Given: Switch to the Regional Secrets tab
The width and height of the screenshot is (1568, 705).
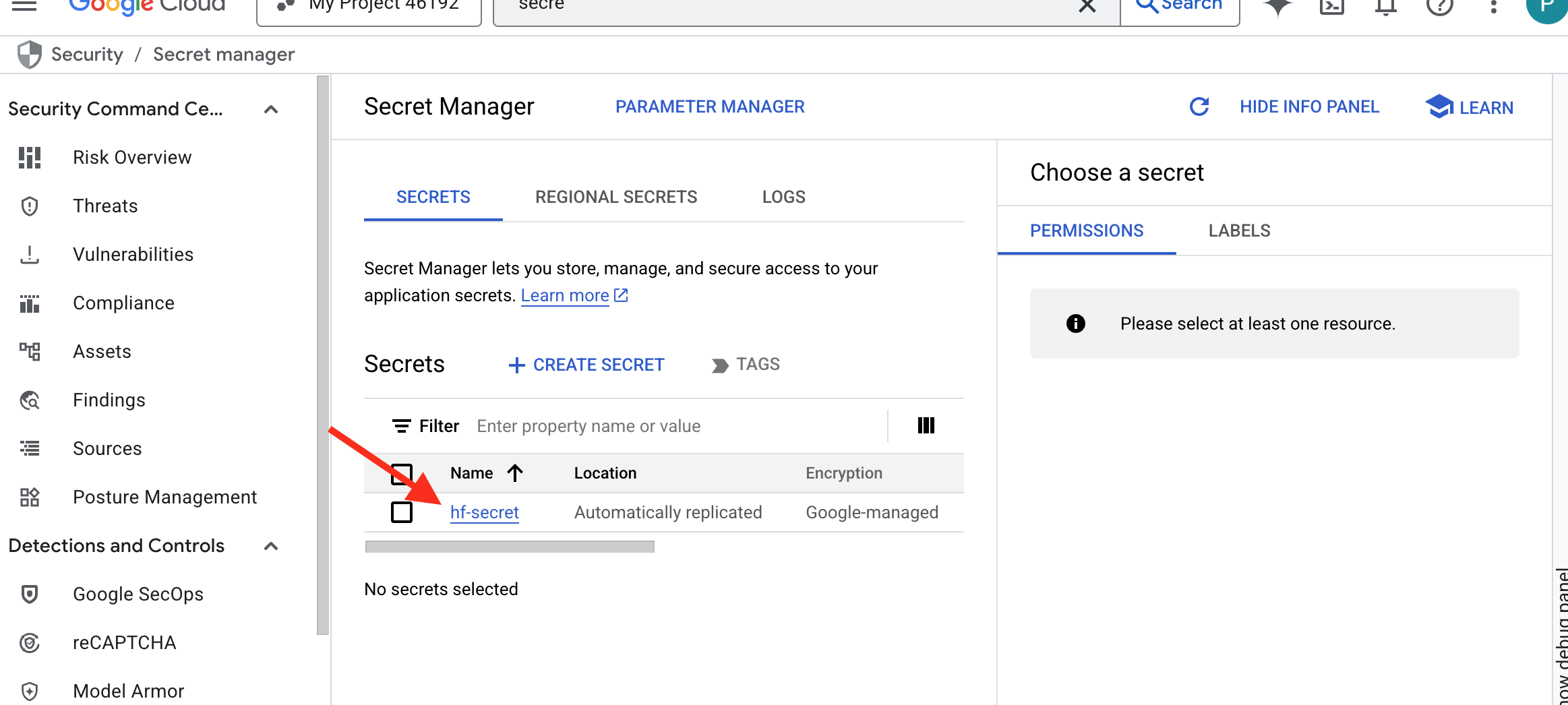Looking at the screenshot, I should click(x=615, y=196).
